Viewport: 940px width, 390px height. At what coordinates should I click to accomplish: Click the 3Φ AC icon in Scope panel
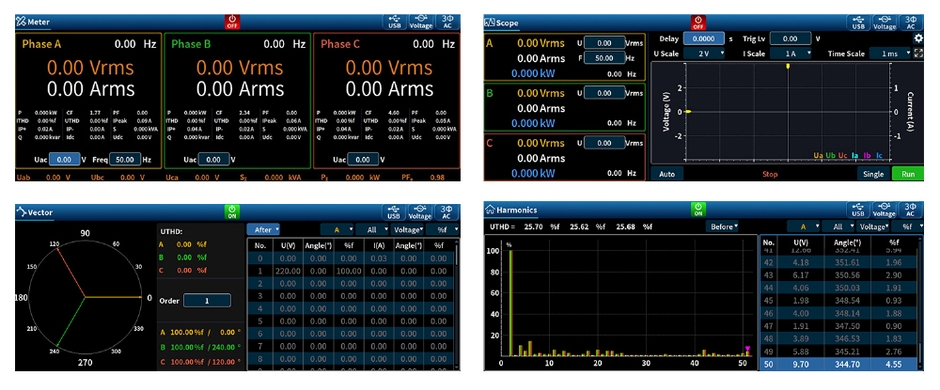[x=911, y=23]
